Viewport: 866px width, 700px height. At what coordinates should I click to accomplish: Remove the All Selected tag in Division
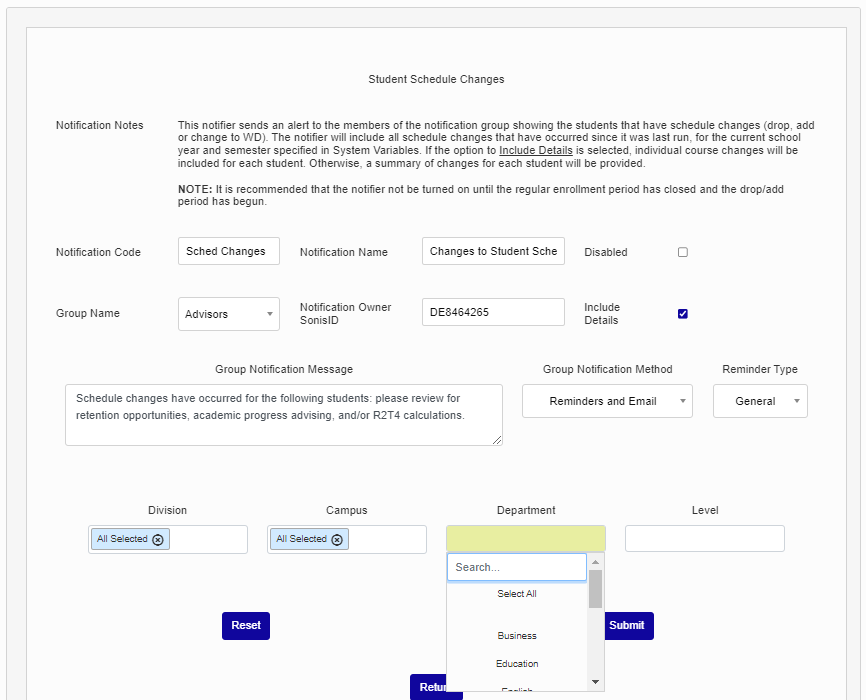157,539
